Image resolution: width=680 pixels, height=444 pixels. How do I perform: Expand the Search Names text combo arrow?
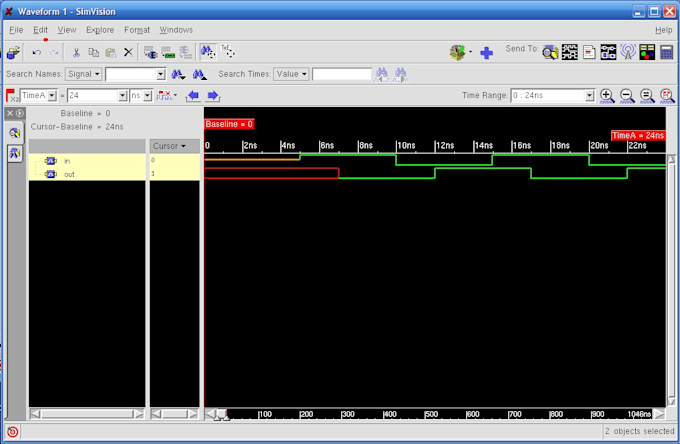(x=161, y=74)
